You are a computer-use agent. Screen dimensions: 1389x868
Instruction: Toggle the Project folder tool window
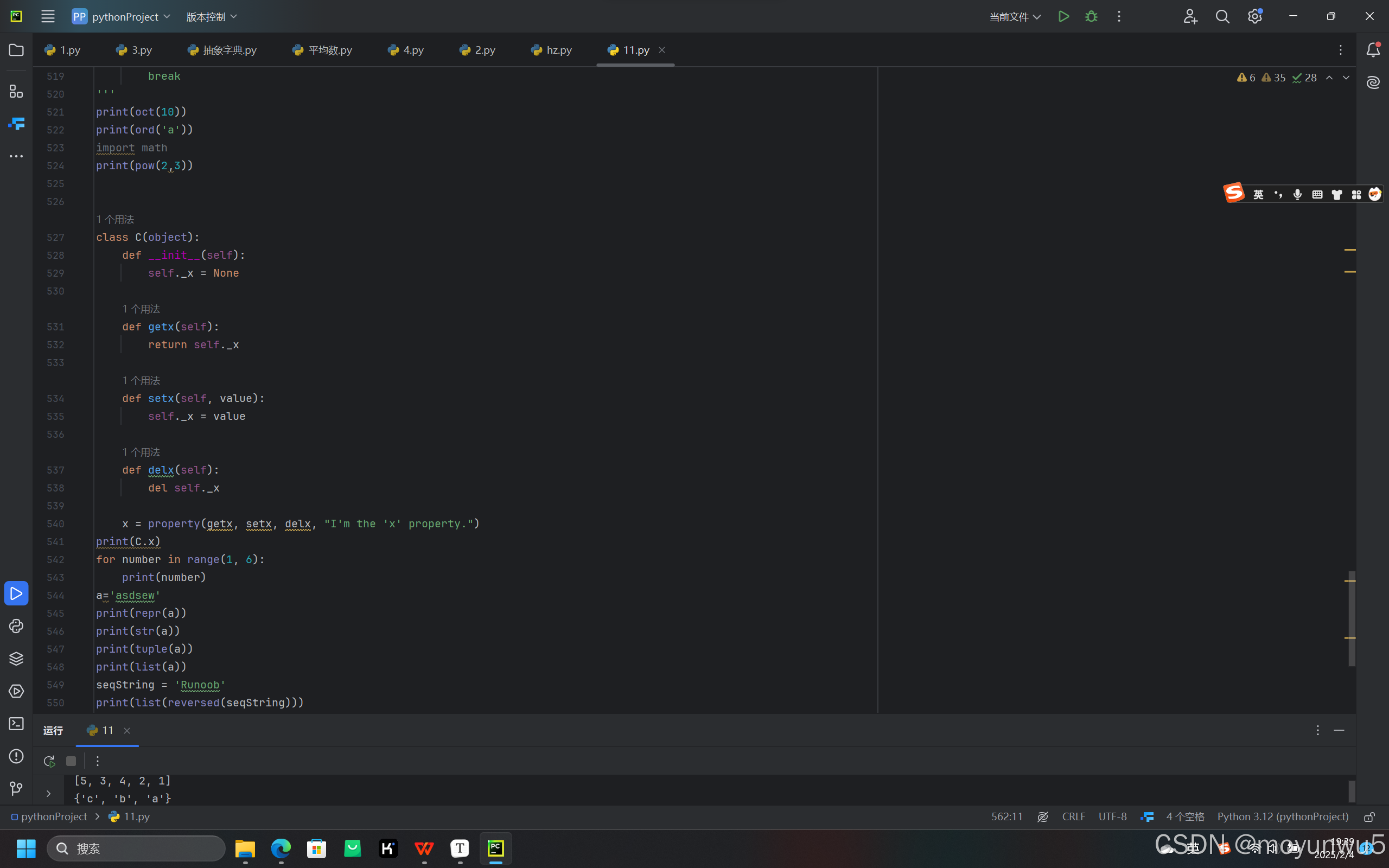16,50
